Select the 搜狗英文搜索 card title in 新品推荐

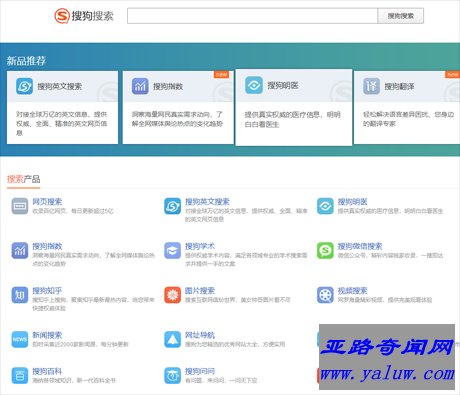tap(60, 87)
